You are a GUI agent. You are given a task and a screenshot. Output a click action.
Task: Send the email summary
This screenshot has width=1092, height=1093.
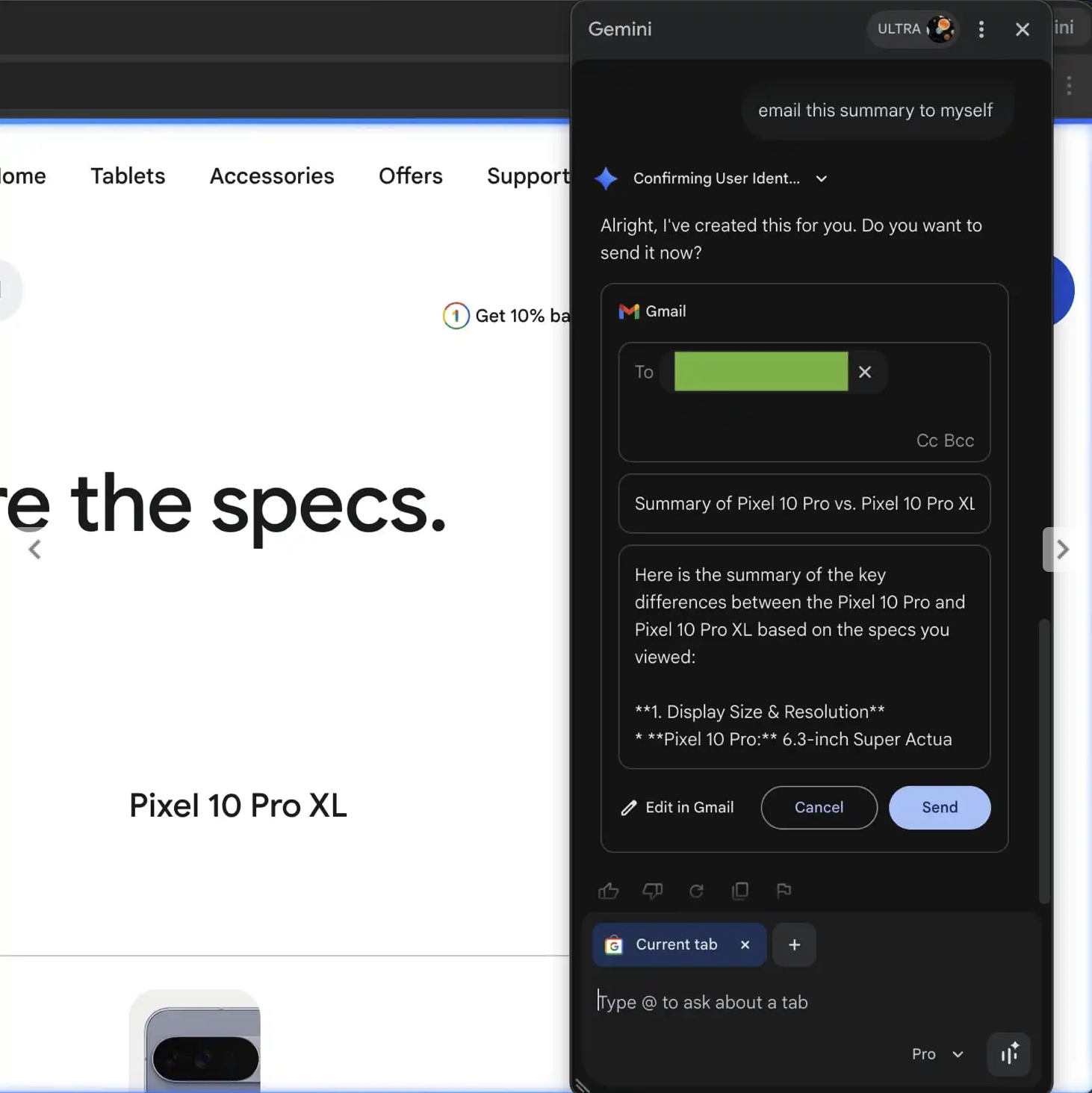(940, 807)
